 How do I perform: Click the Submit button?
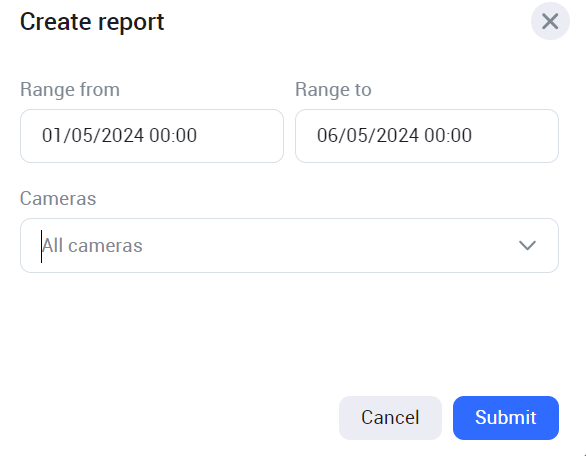[x=506, y=418]
